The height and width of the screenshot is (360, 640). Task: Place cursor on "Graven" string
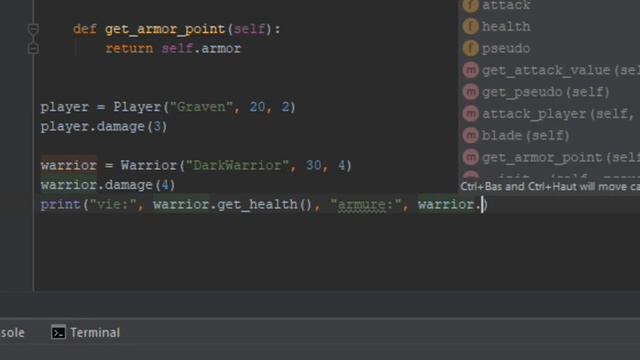point(202,107)
